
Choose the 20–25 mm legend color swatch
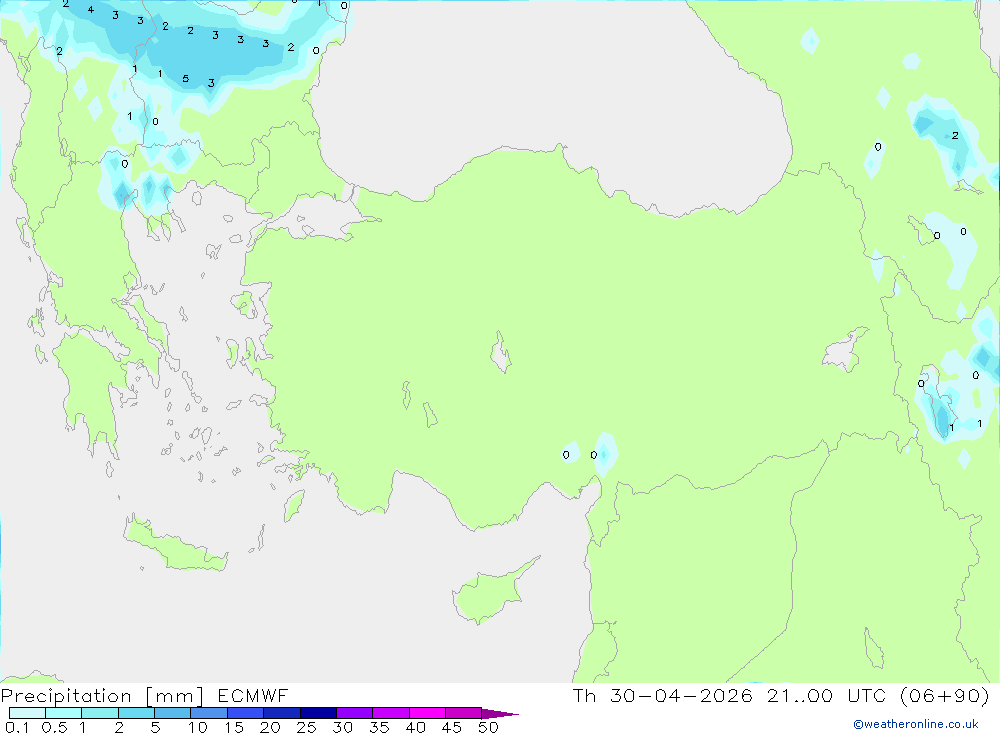[282, 713]
